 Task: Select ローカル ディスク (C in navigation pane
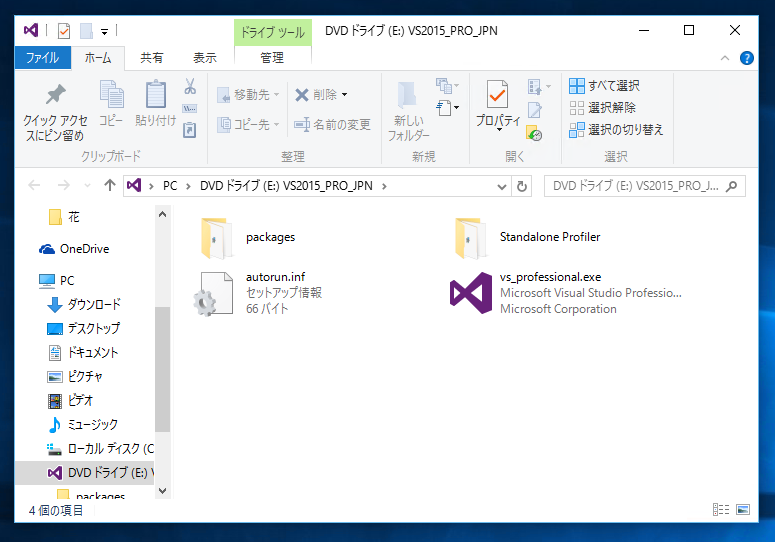[100, 449]
